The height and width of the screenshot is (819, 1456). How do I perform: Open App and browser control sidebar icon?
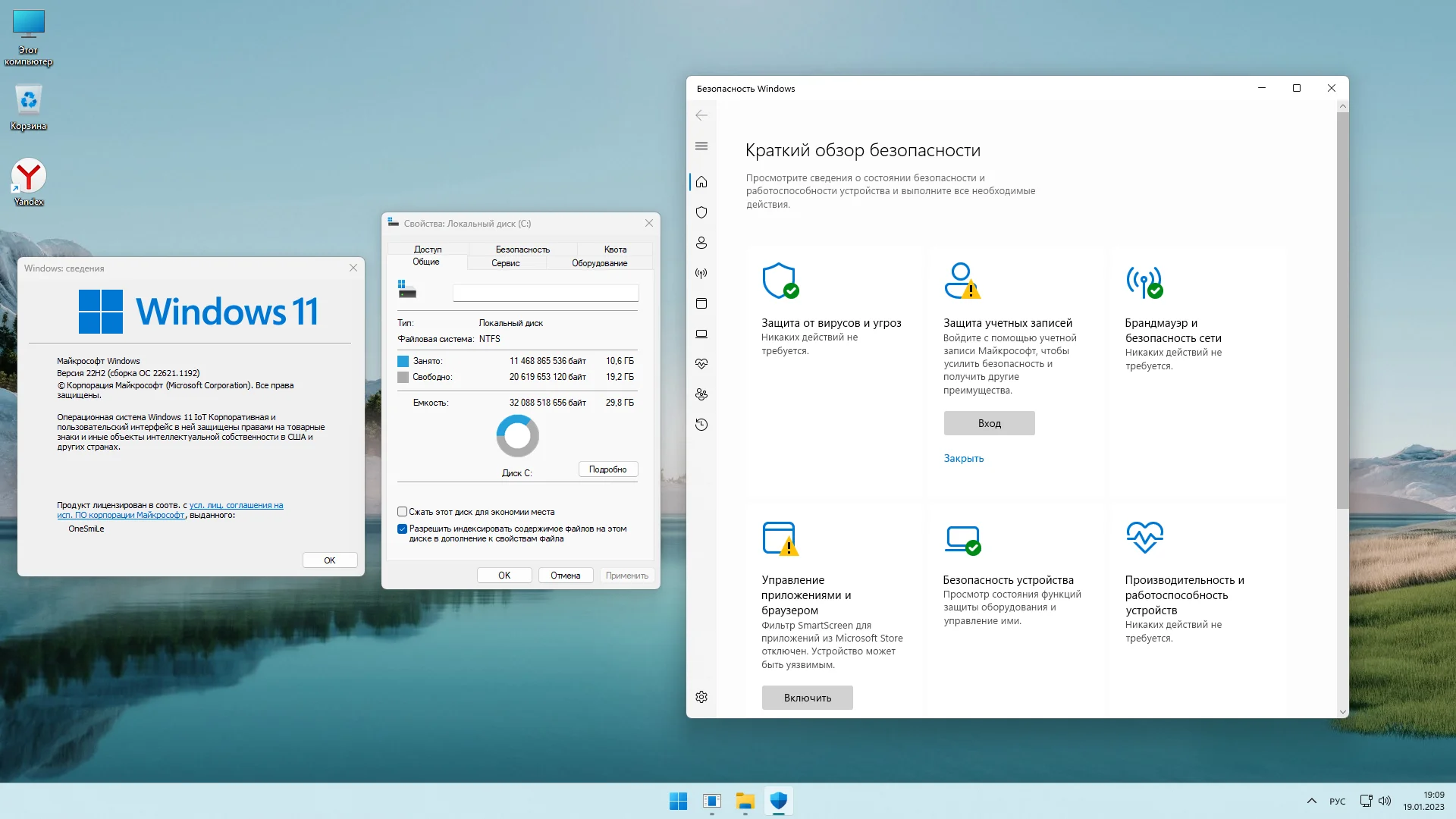(x=701, y=303)
